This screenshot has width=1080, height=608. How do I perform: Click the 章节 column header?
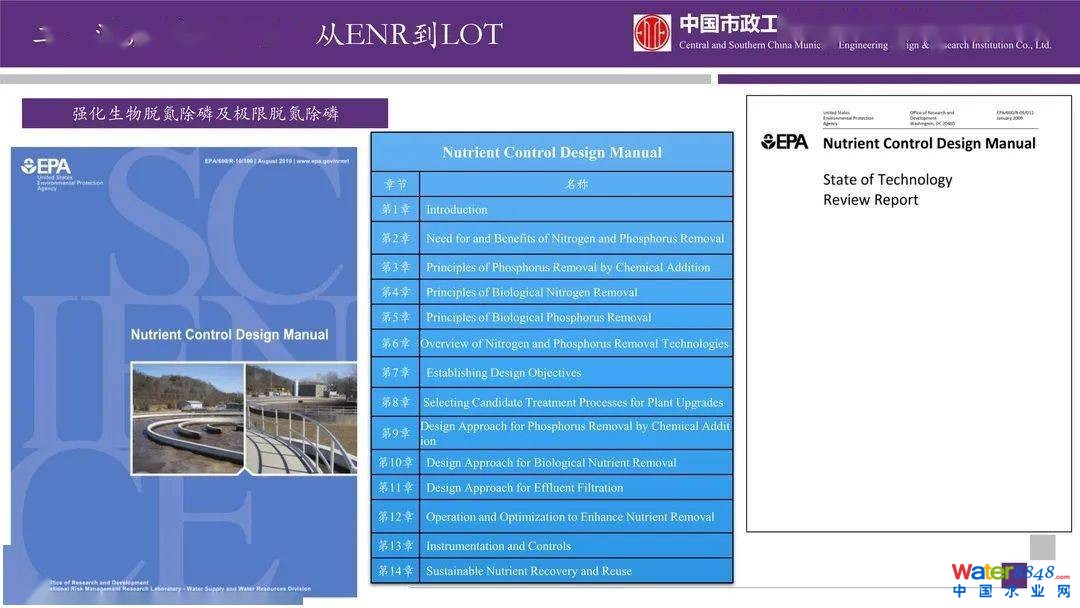pyautogui.click(x=395, y=184)
